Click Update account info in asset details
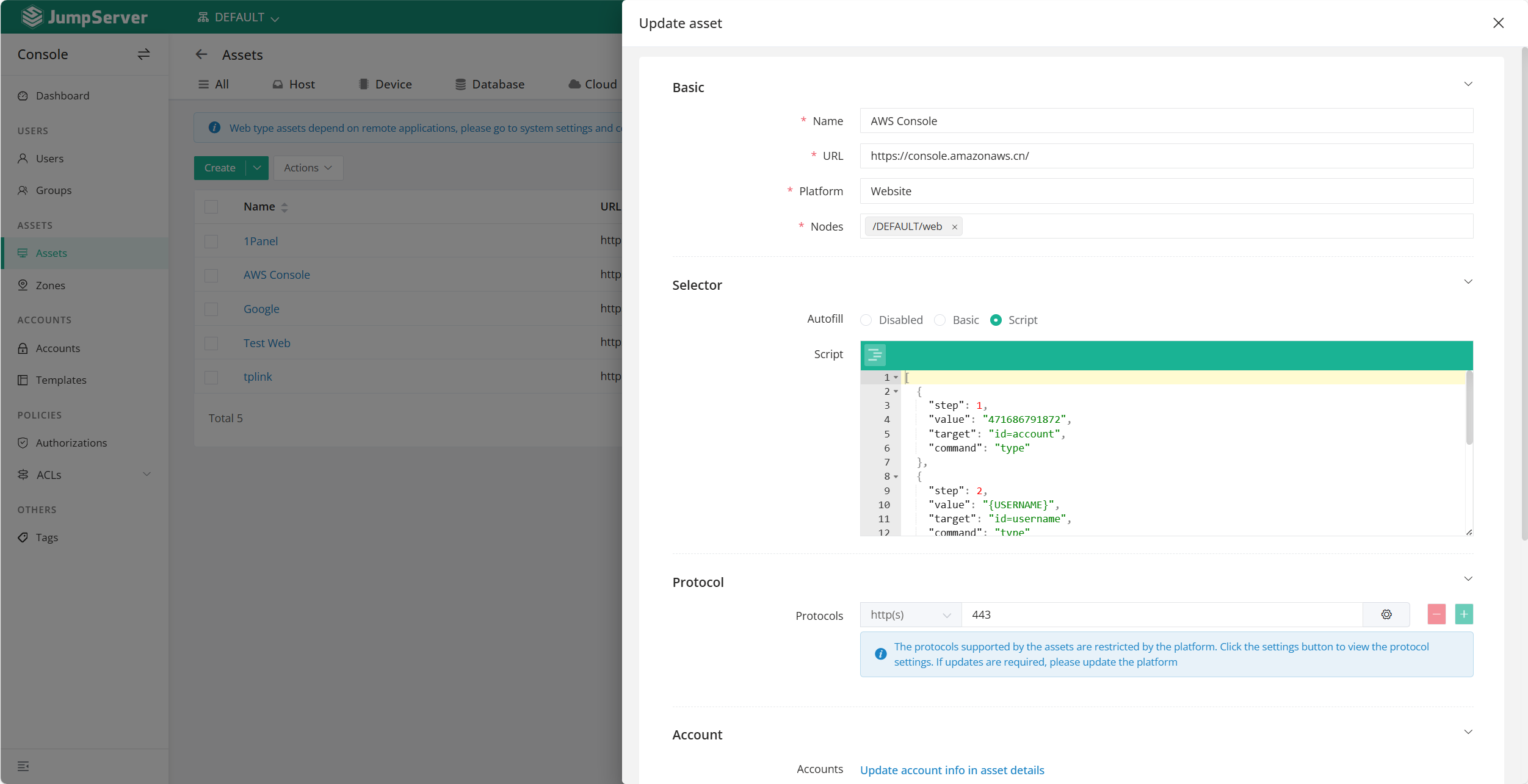The height and width of the screenshot is (784, 1528). coord(952,770)
